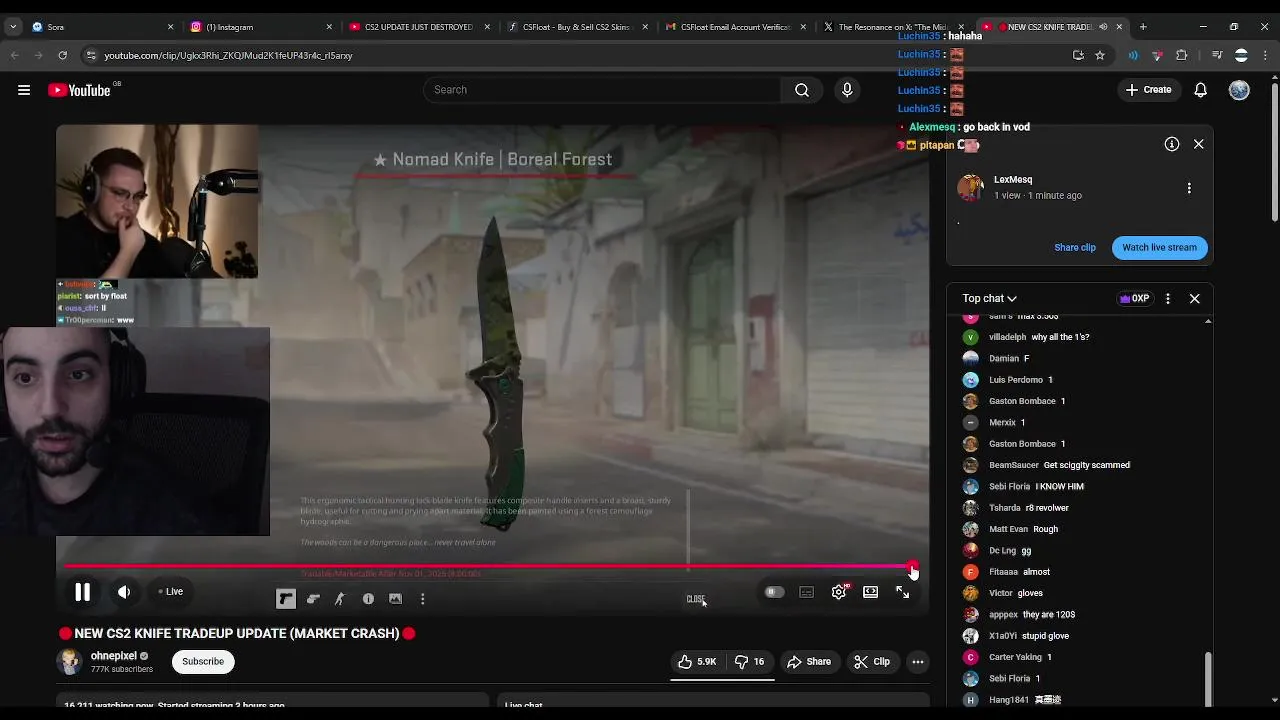
Task: Switch to The Resonance on X tab
Action: tap(893, 27)
